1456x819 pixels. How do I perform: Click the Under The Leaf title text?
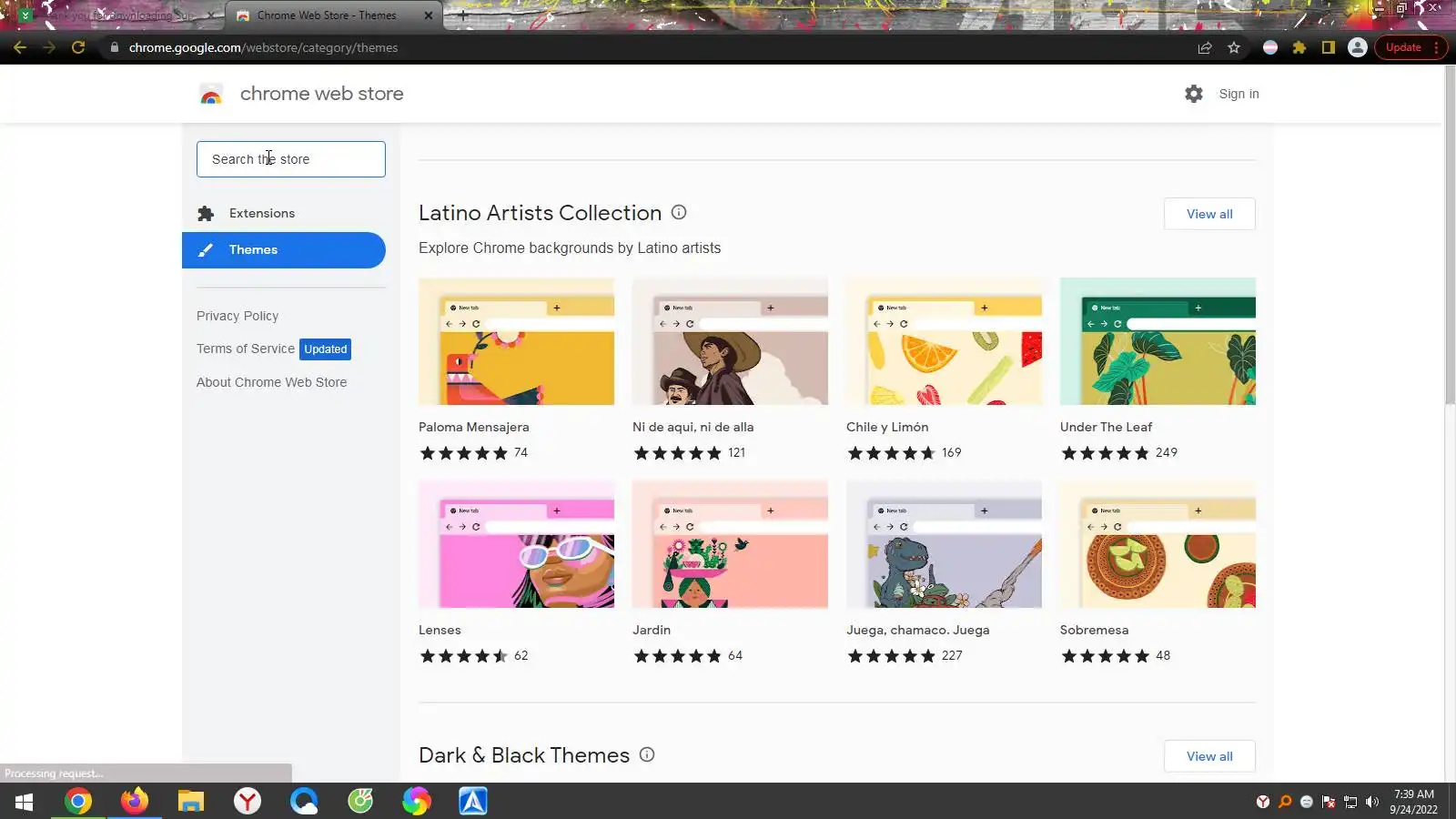pyautogui.click(x=1106, y=427)
